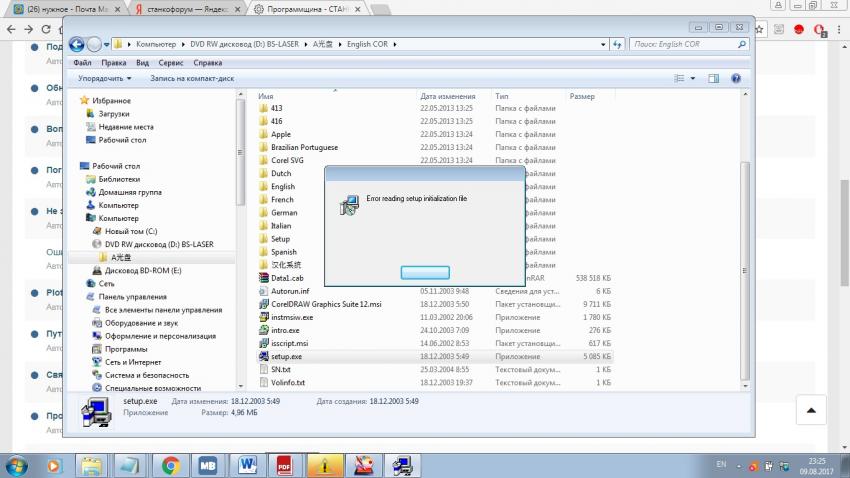Open the Файл menu
The image size is (850, 478).
(82, 62)
